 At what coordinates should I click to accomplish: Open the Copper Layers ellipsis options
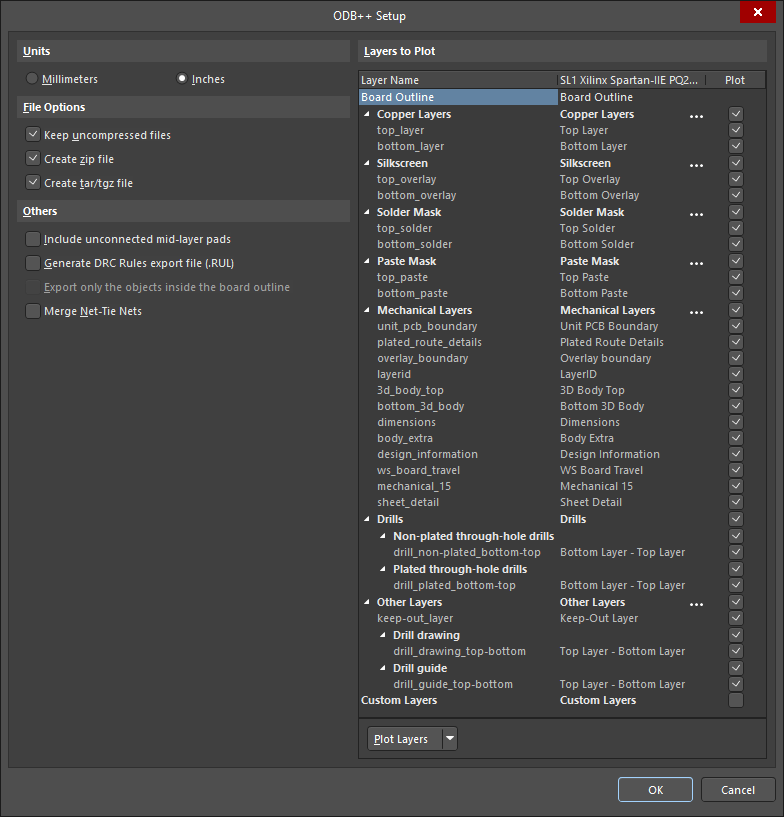[x=696, y=116]
